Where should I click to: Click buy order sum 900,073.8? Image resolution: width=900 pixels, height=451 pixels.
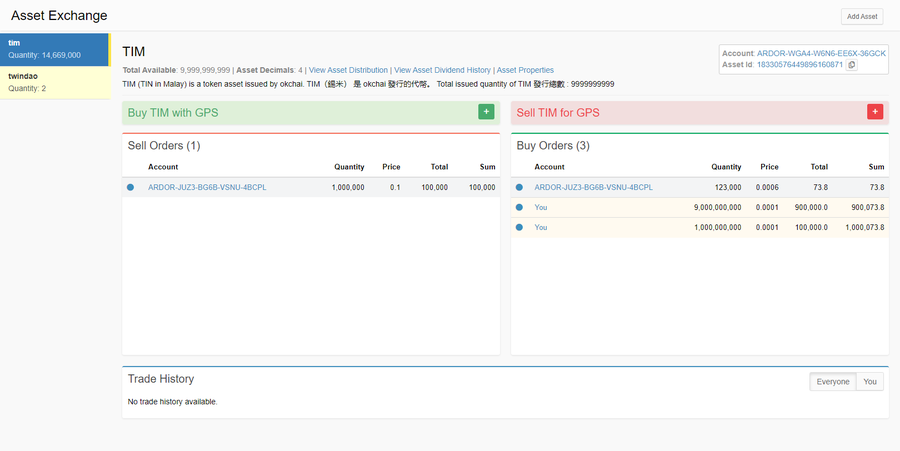pos(868,207)
